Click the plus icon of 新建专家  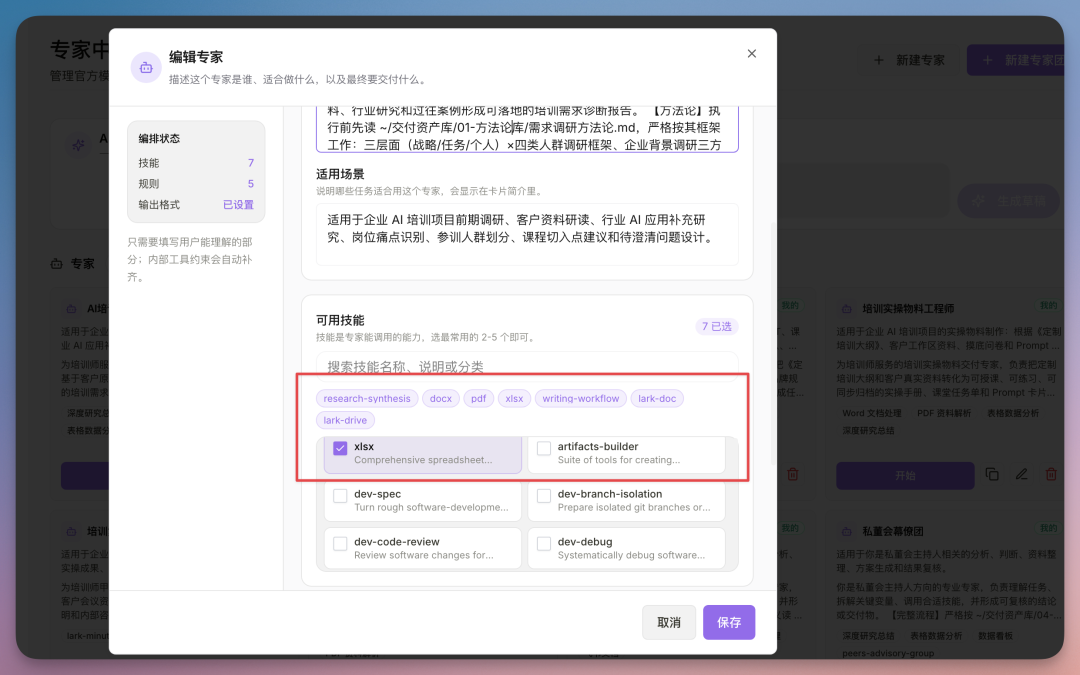tap(878, 61)
